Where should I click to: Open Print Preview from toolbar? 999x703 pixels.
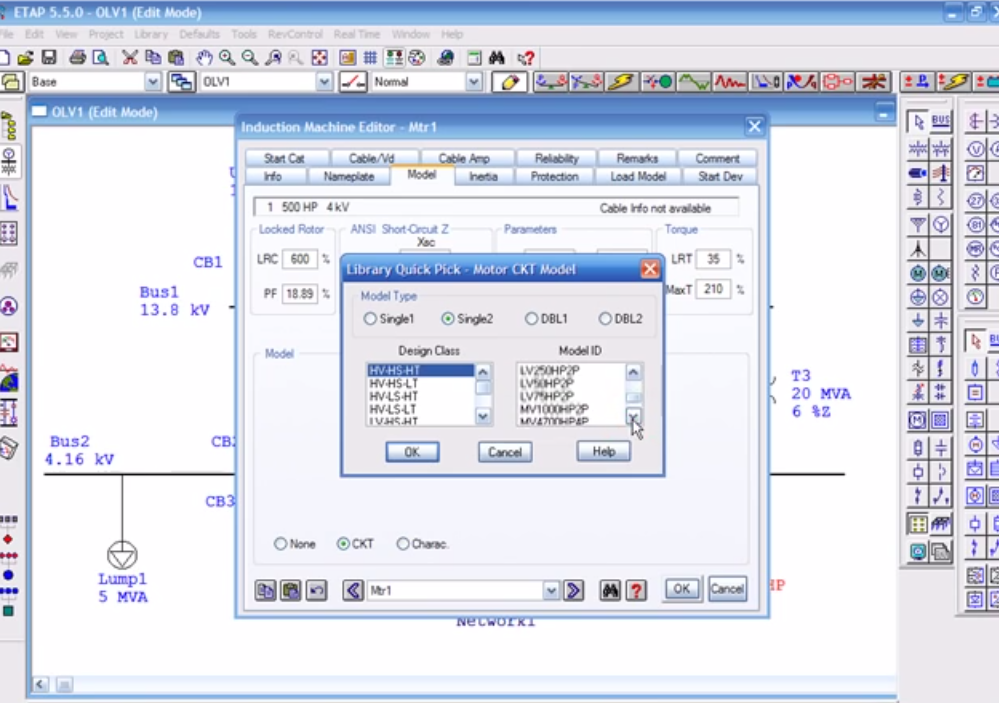100,58
